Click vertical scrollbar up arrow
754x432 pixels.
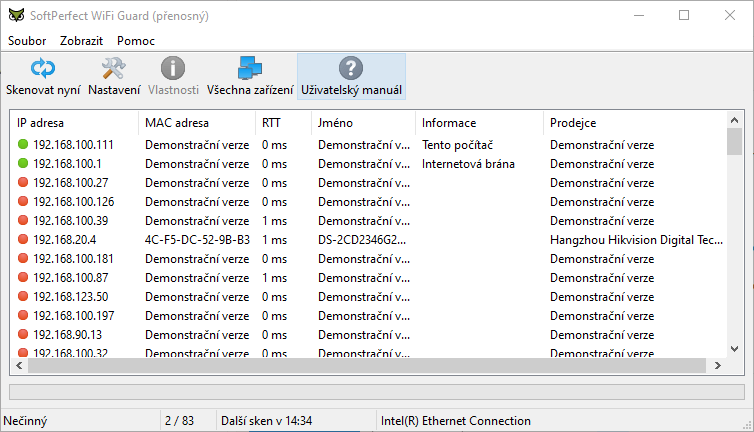point(734,120)
